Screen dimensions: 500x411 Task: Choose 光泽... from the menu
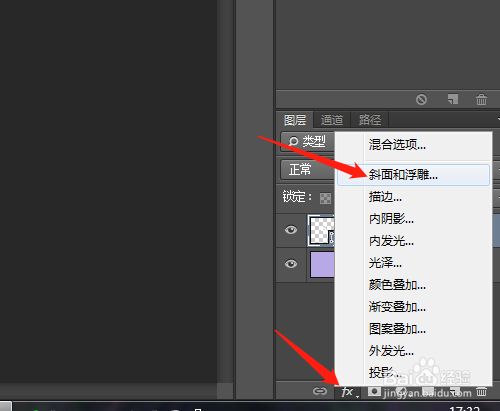tap(413, 263)
